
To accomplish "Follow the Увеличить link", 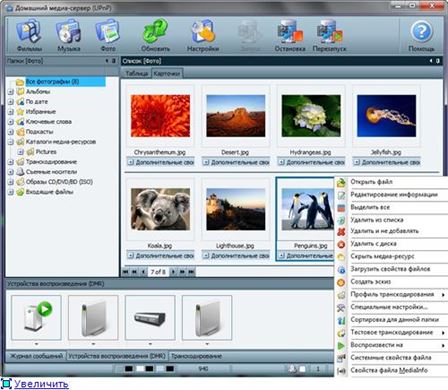I will (x=41, y=384).
